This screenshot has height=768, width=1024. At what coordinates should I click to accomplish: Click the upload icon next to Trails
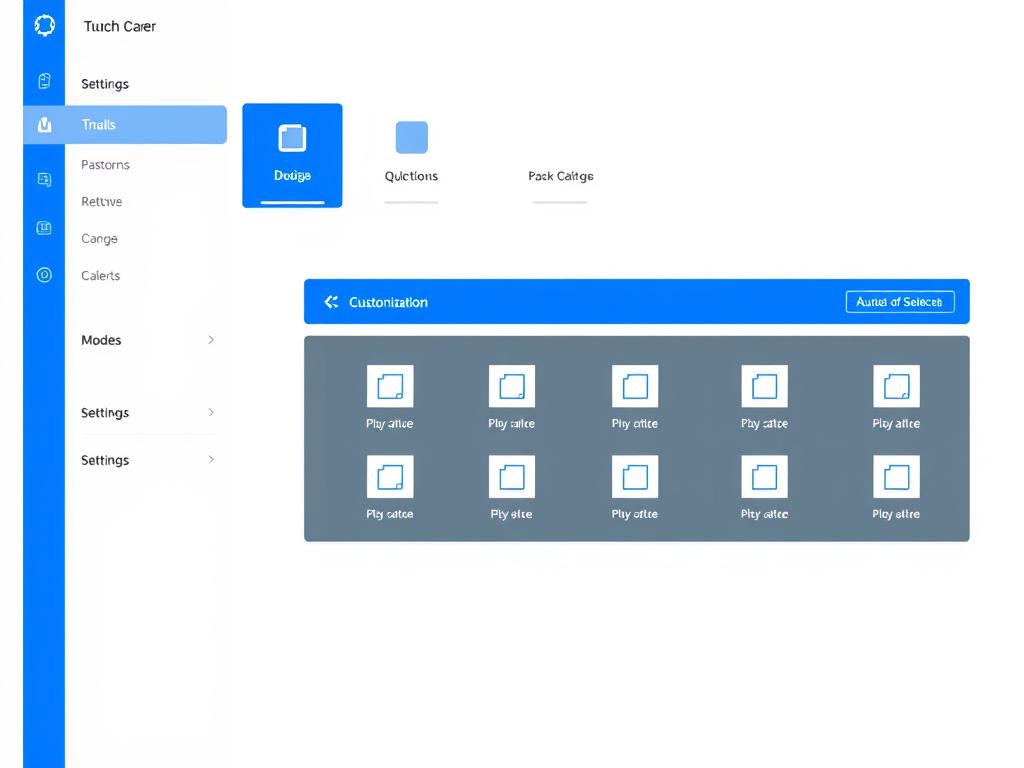tap(44, 124)
